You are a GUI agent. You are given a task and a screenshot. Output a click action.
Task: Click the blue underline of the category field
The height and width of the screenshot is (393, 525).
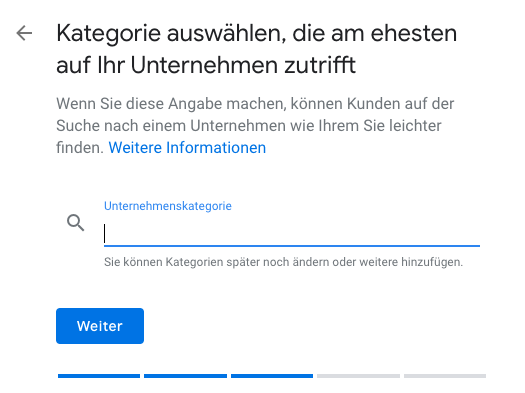point(292,246)
